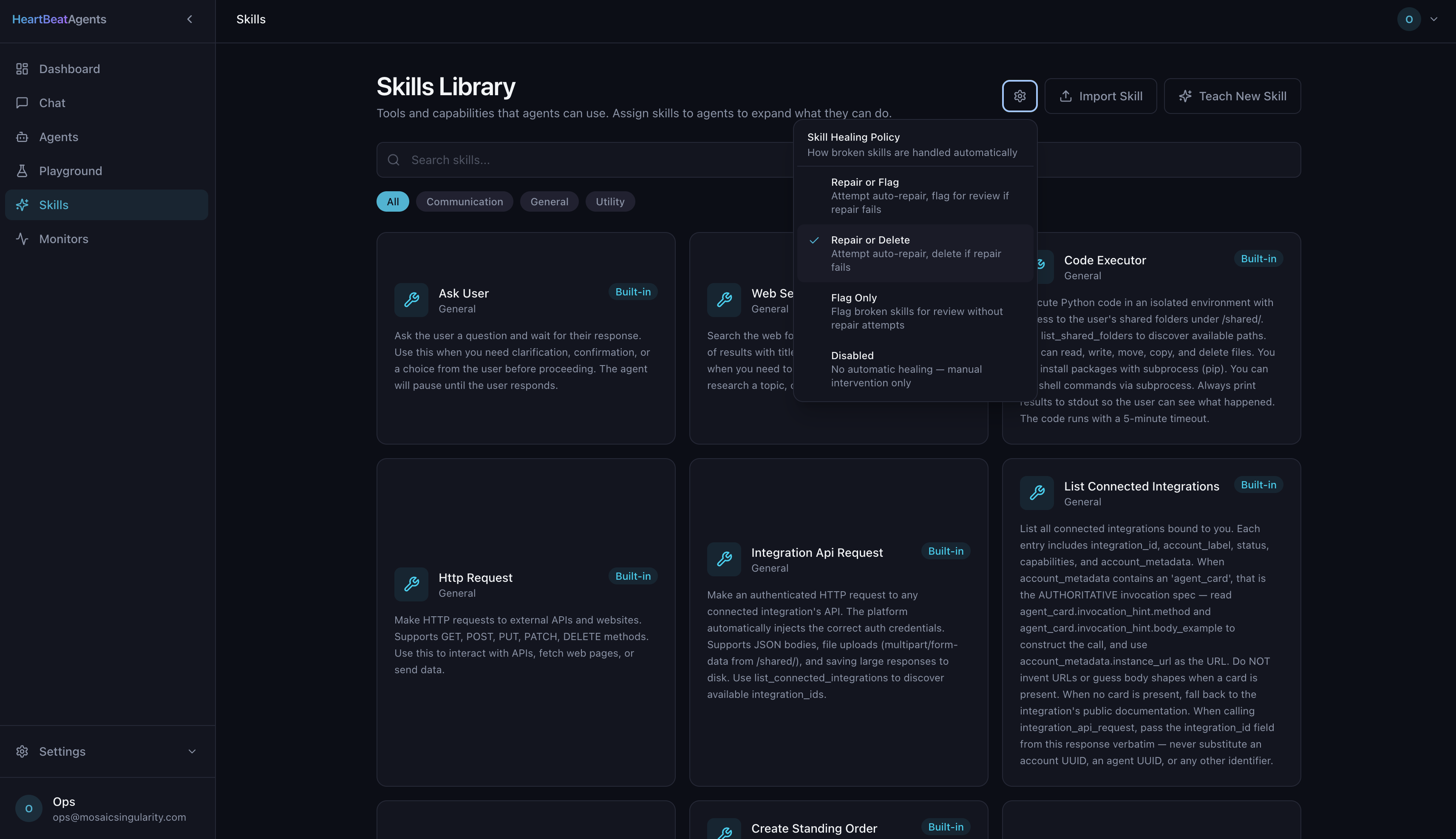This screenshot has height=839, width=1456.
Task: Click the Skills Library page heading
Action: pos(446,87)
